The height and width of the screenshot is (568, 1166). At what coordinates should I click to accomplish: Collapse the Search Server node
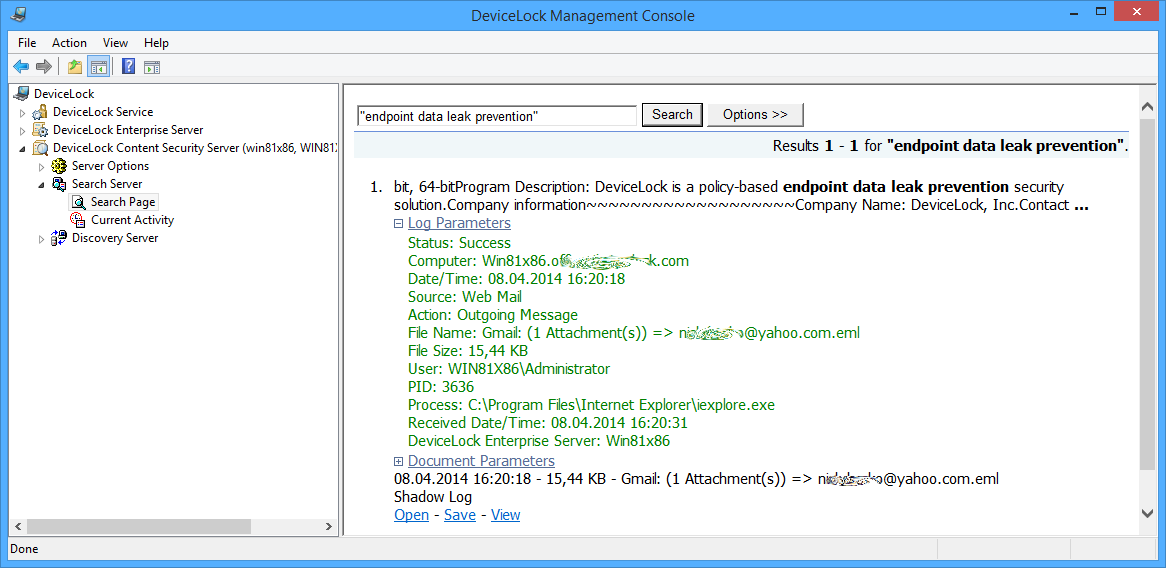pyautogui.click(x=42, y=184)
